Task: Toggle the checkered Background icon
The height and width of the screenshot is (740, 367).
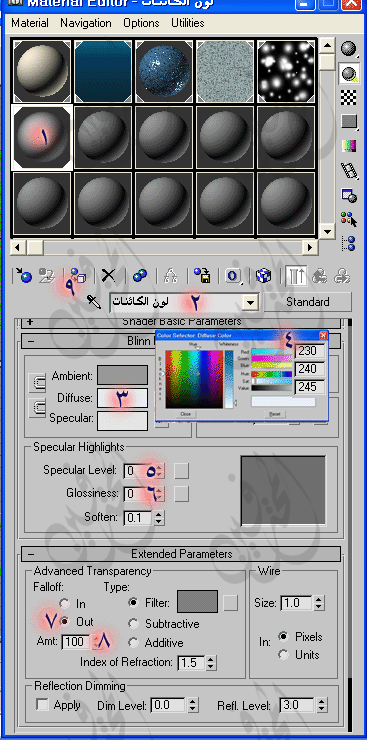Action: coord(349,98)
